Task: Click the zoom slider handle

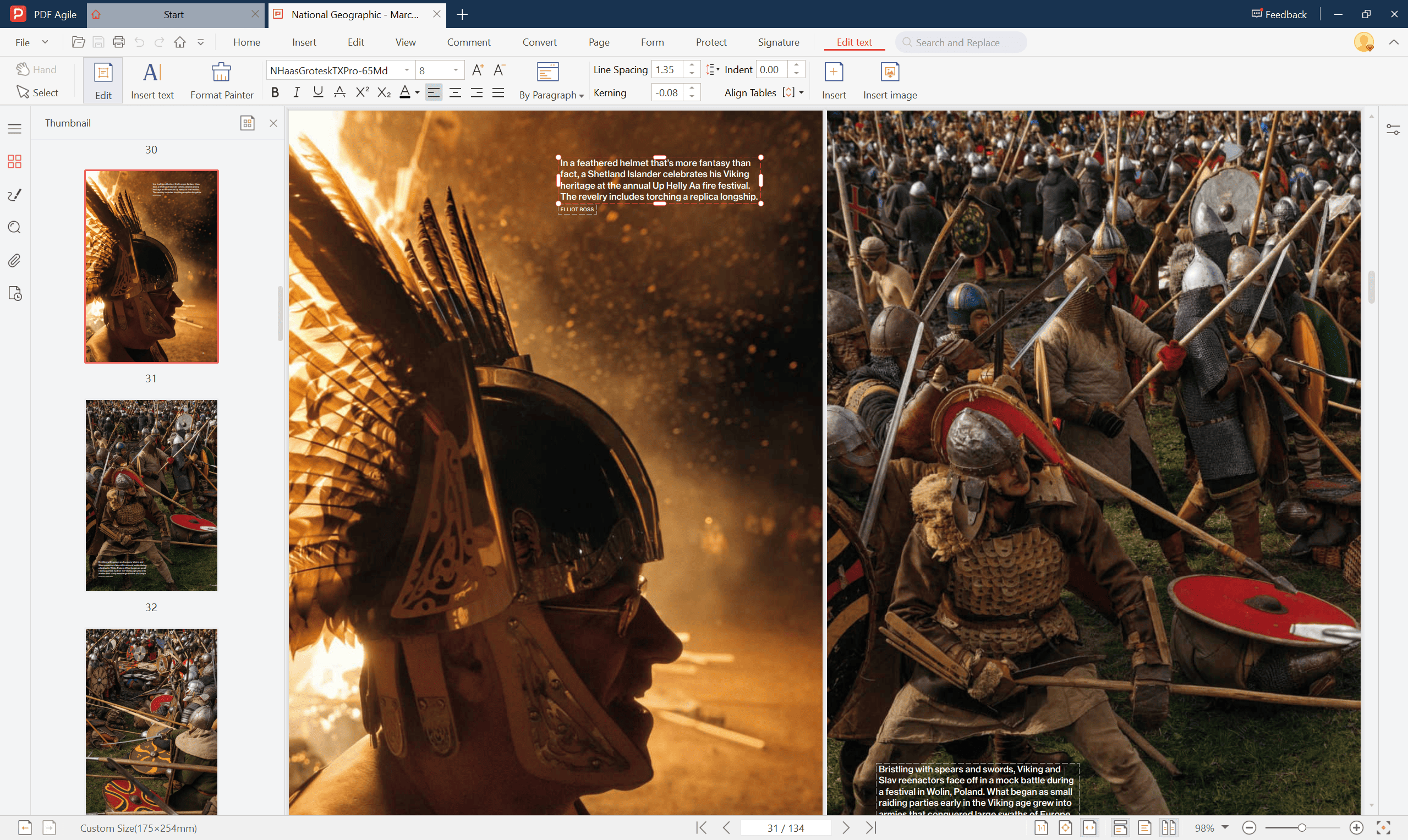Action: 1302,827
